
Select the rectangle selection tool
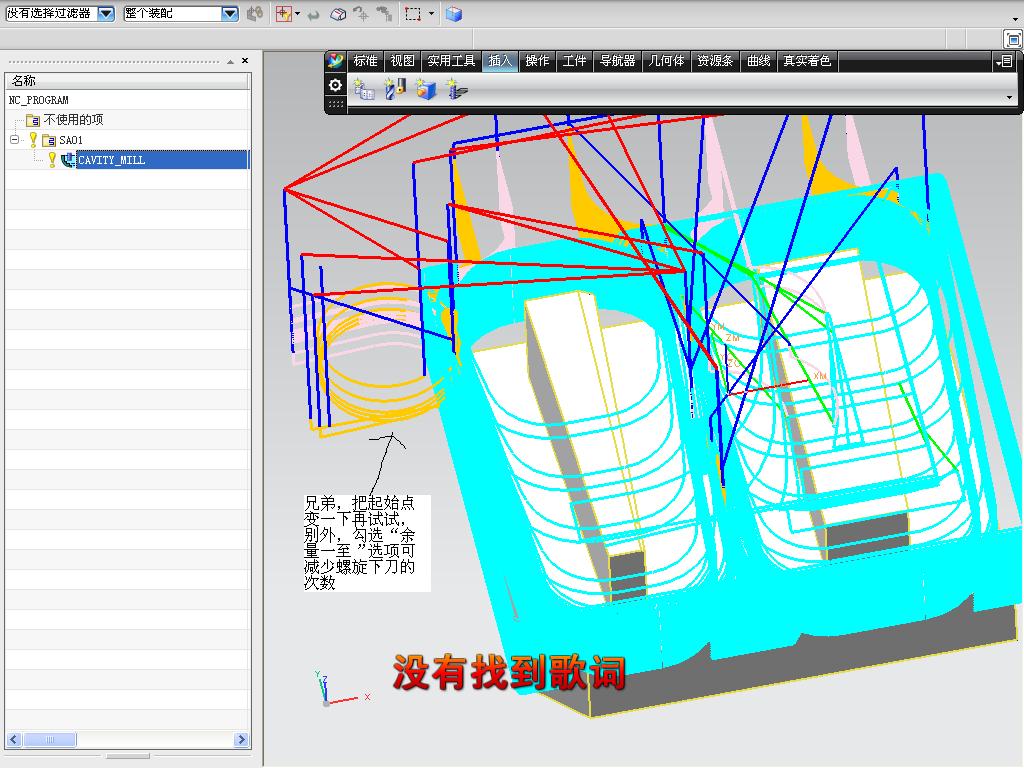413,14
